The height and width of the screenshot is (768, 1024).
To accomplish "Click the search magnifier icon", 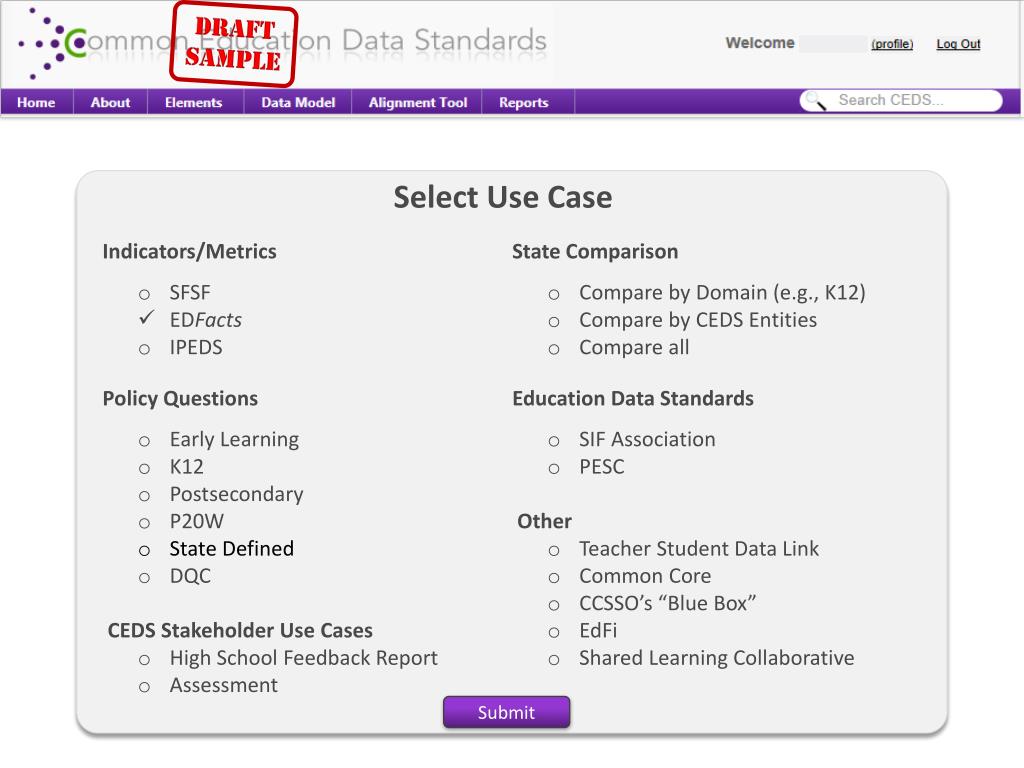I will (x=816, y=100).
